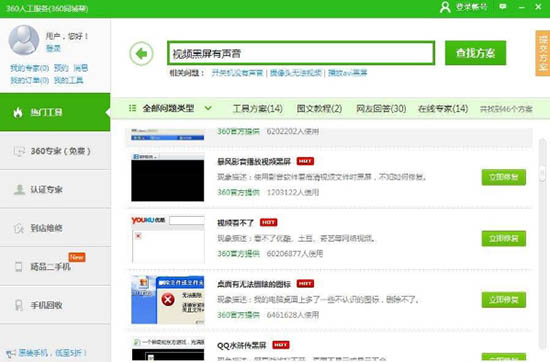Click the flame icon of 热门工具

click(18, 112)
